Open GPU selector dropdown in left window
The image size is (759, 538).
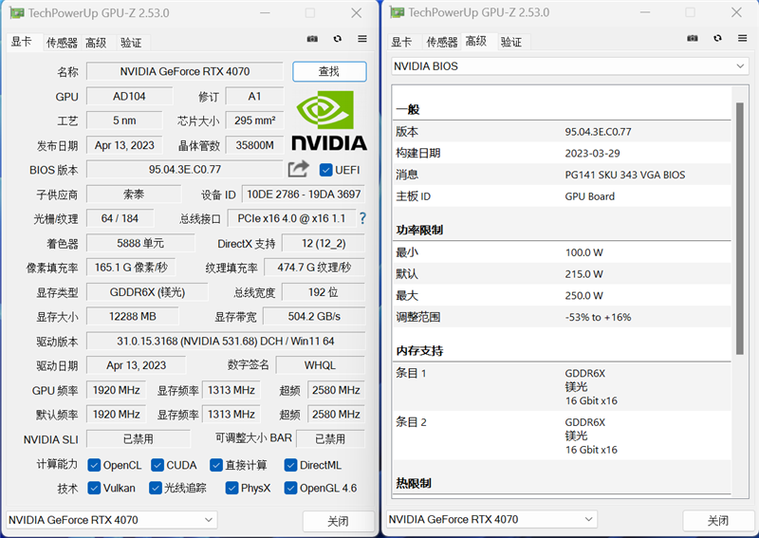pos(112,520)
